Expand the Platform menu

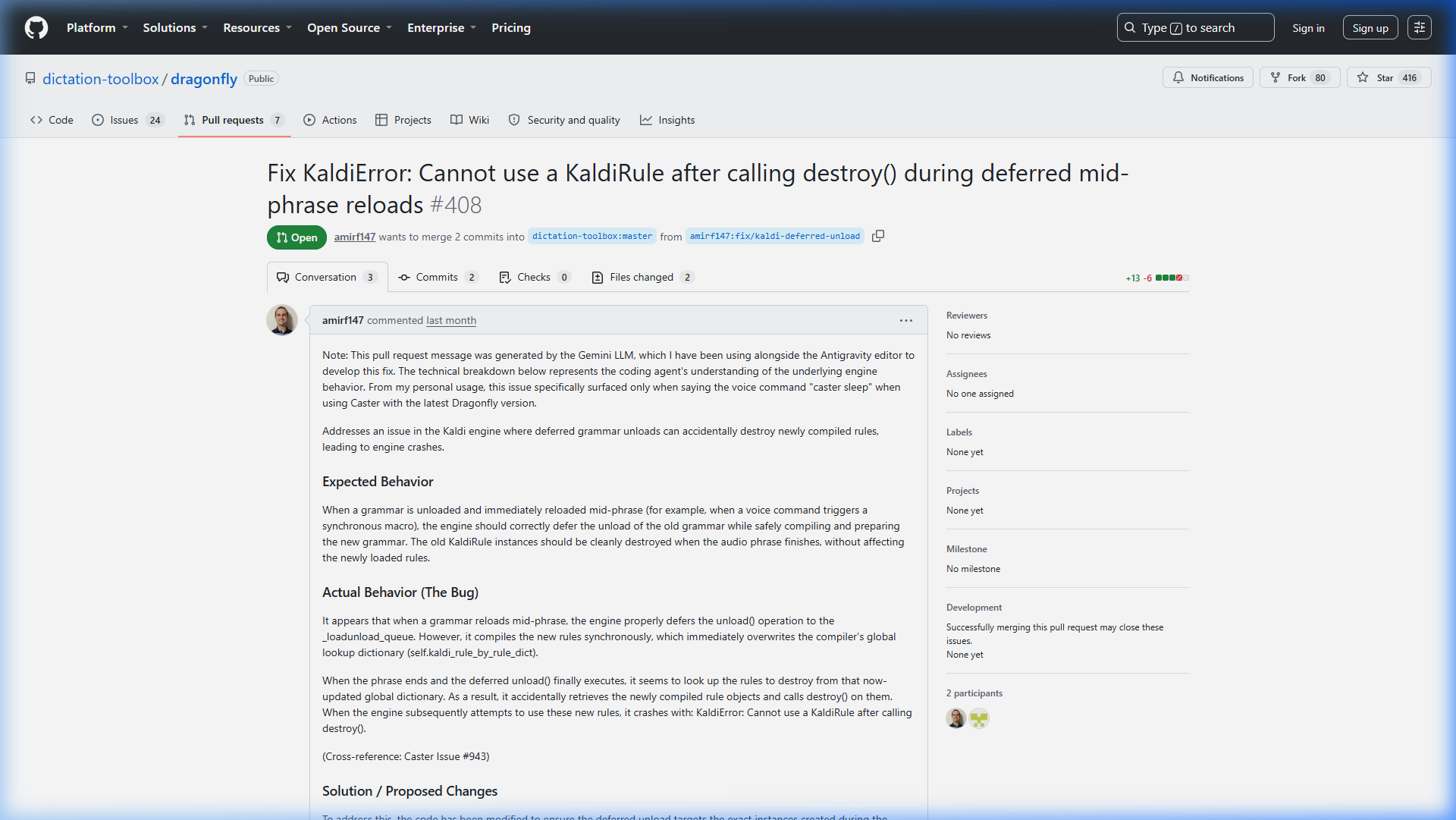97,28
